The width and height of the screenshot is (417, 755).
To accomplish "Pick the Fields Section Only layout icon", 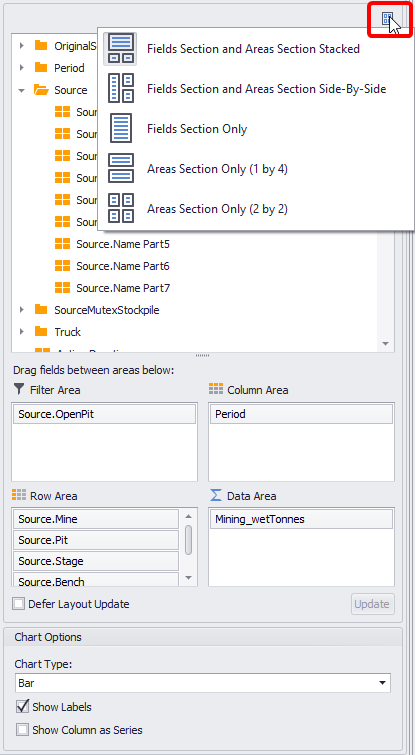I will [120, 128].
